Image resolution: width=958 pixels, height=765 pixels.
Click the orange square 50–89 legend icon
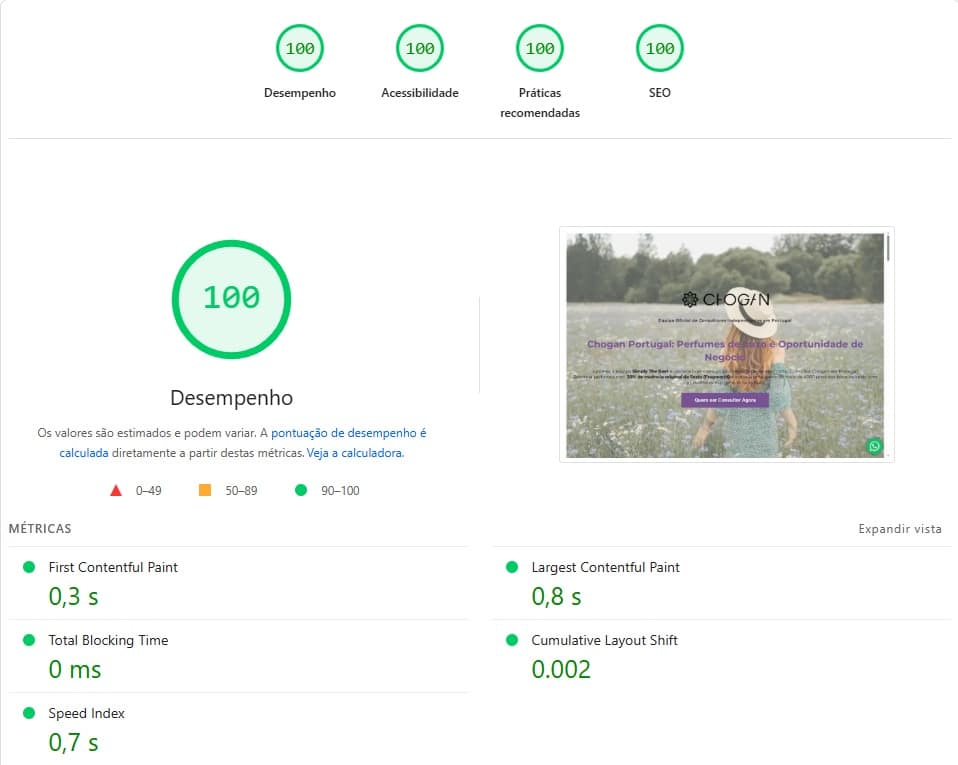[205, 491]
